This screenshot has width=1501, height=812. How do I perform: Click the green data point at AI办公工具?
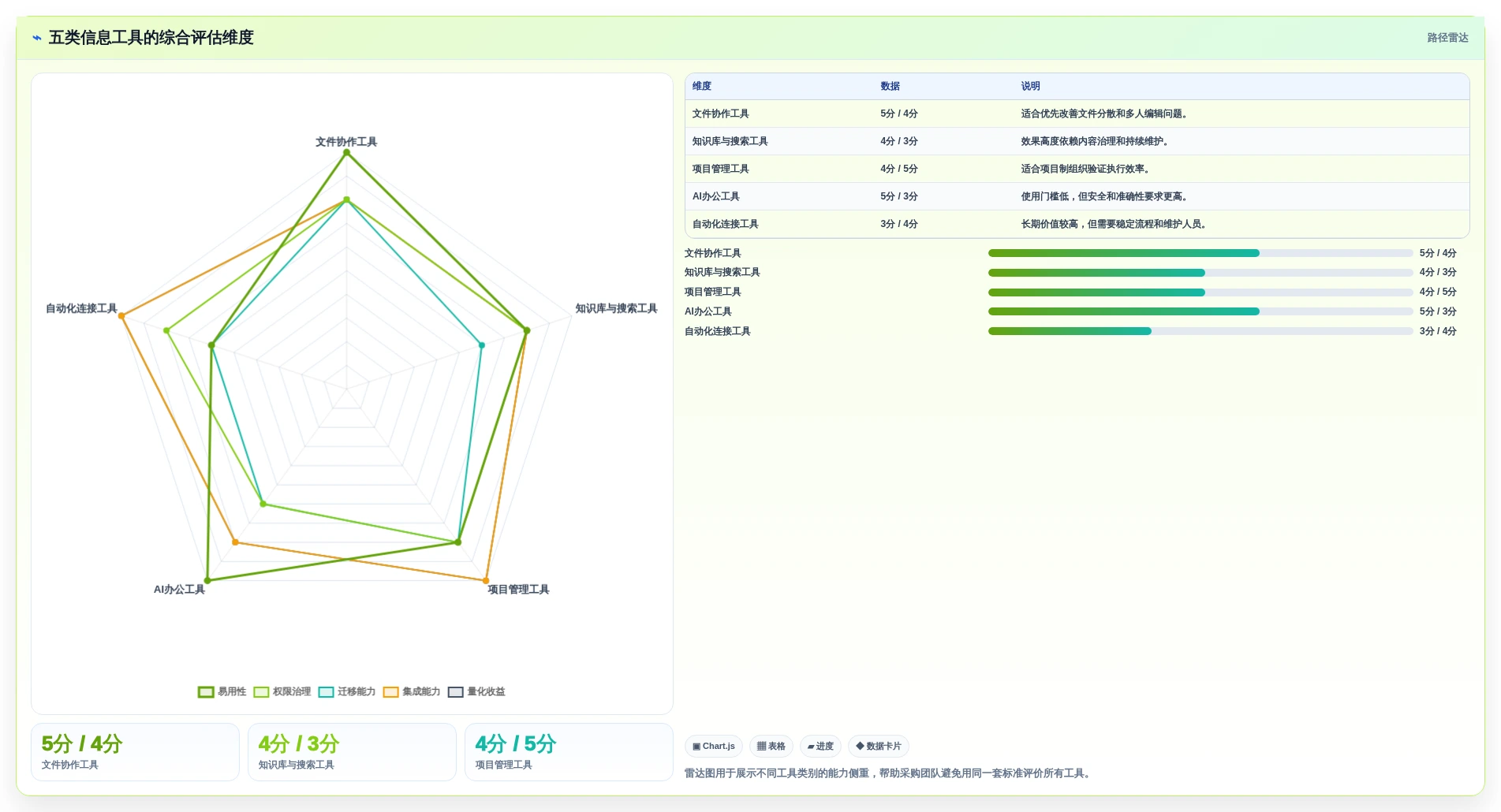[x=207, y=581]
